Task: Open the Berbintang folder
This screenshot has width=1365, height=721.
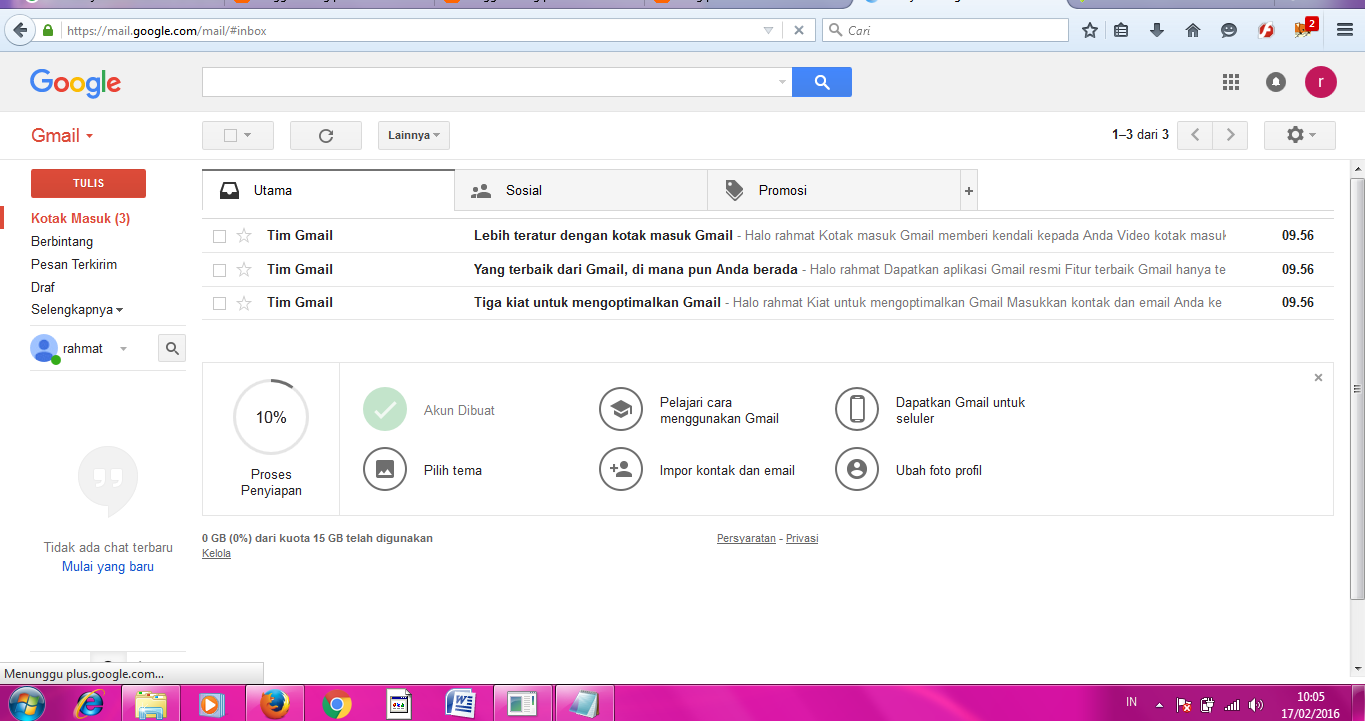Action: [x=62, y=241]
